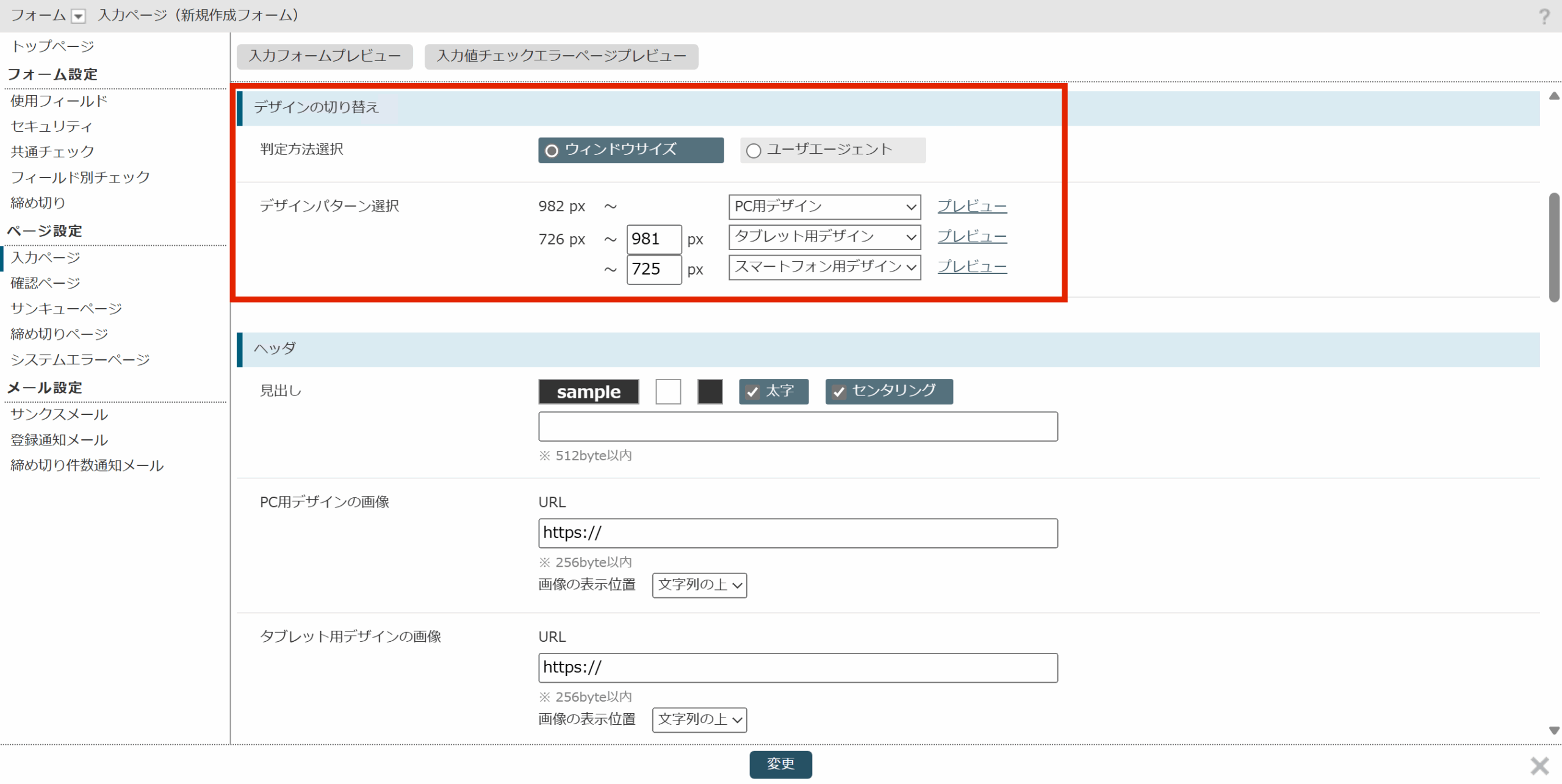Click 入力フォームプレビュー button
The height and width of the screenshot is (784, 1562).
click(x=325, y=56)
